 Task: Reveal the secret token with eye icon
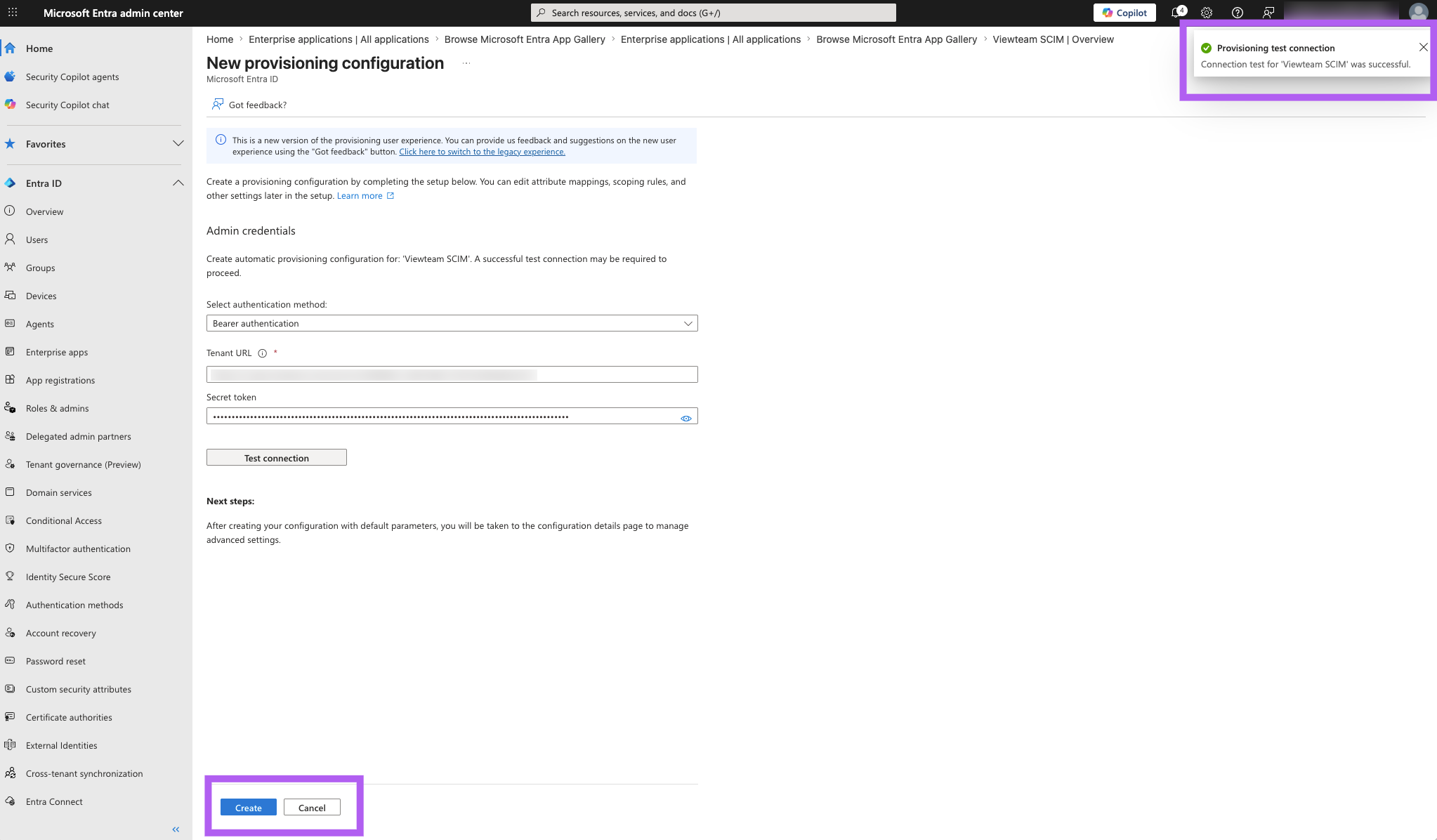pos(686,418)
